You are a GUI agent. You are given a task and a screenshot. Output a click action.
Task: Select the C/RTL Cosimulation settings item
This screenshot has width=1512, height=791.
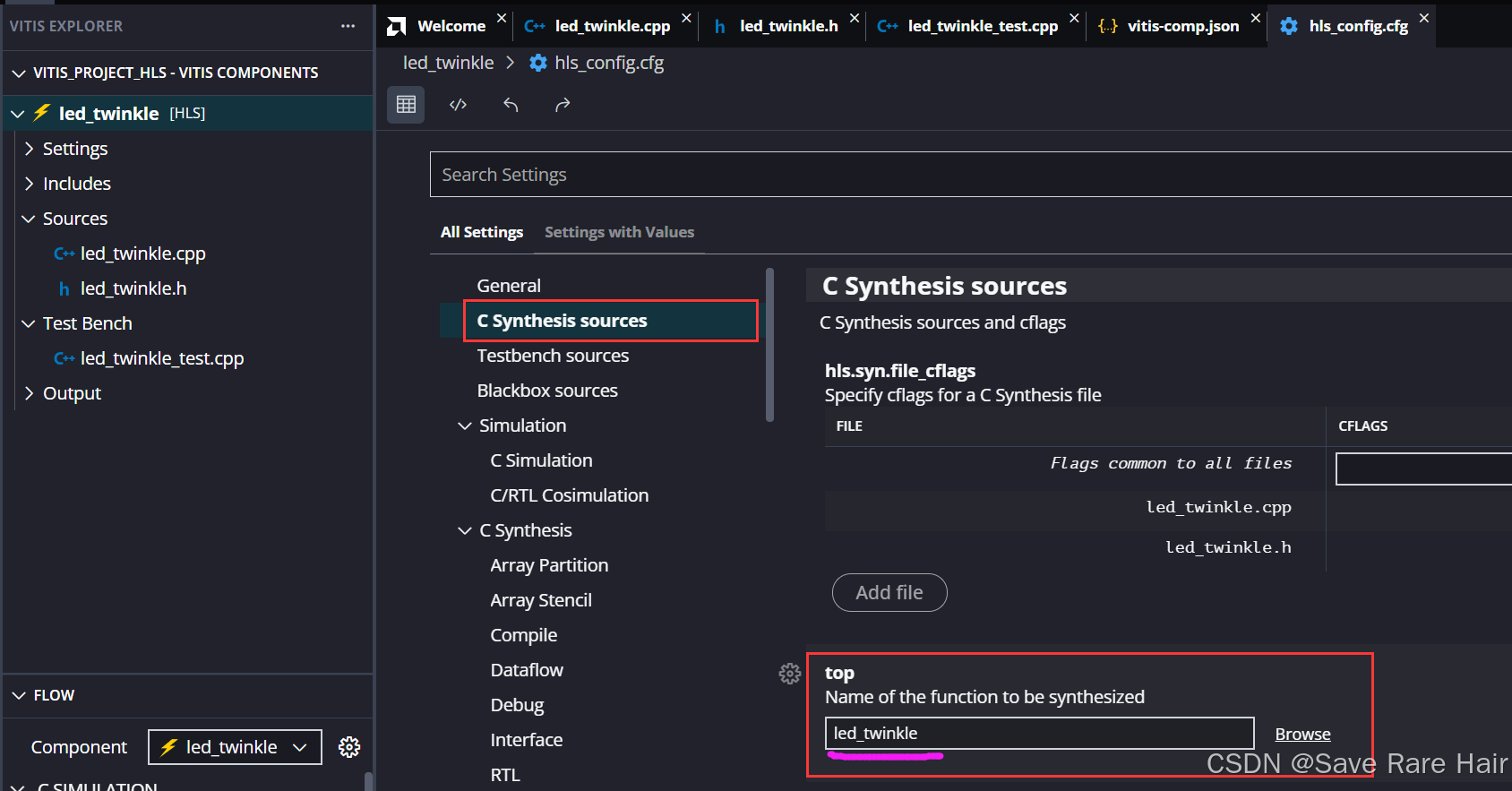(569, 495)
